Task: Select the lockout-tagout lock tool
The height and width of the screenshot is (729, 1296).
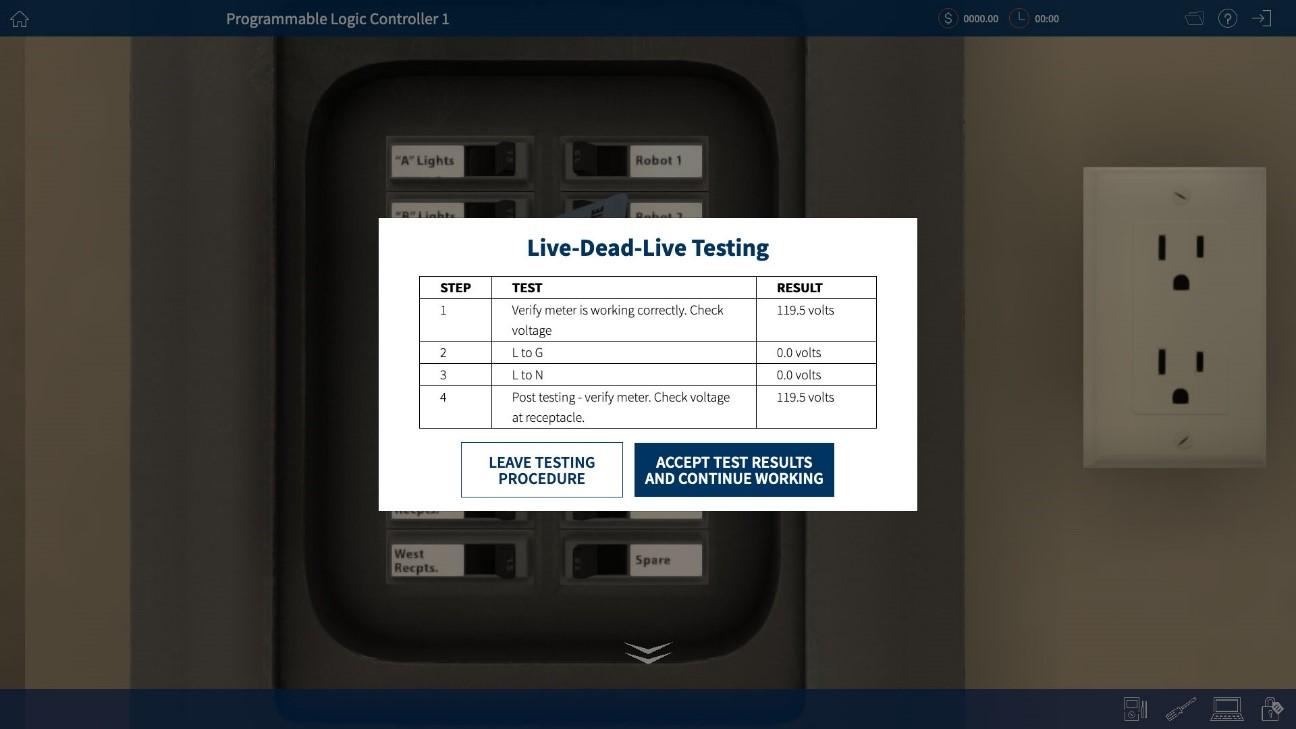Action: pyautogui.click(x=1271, y=709)
